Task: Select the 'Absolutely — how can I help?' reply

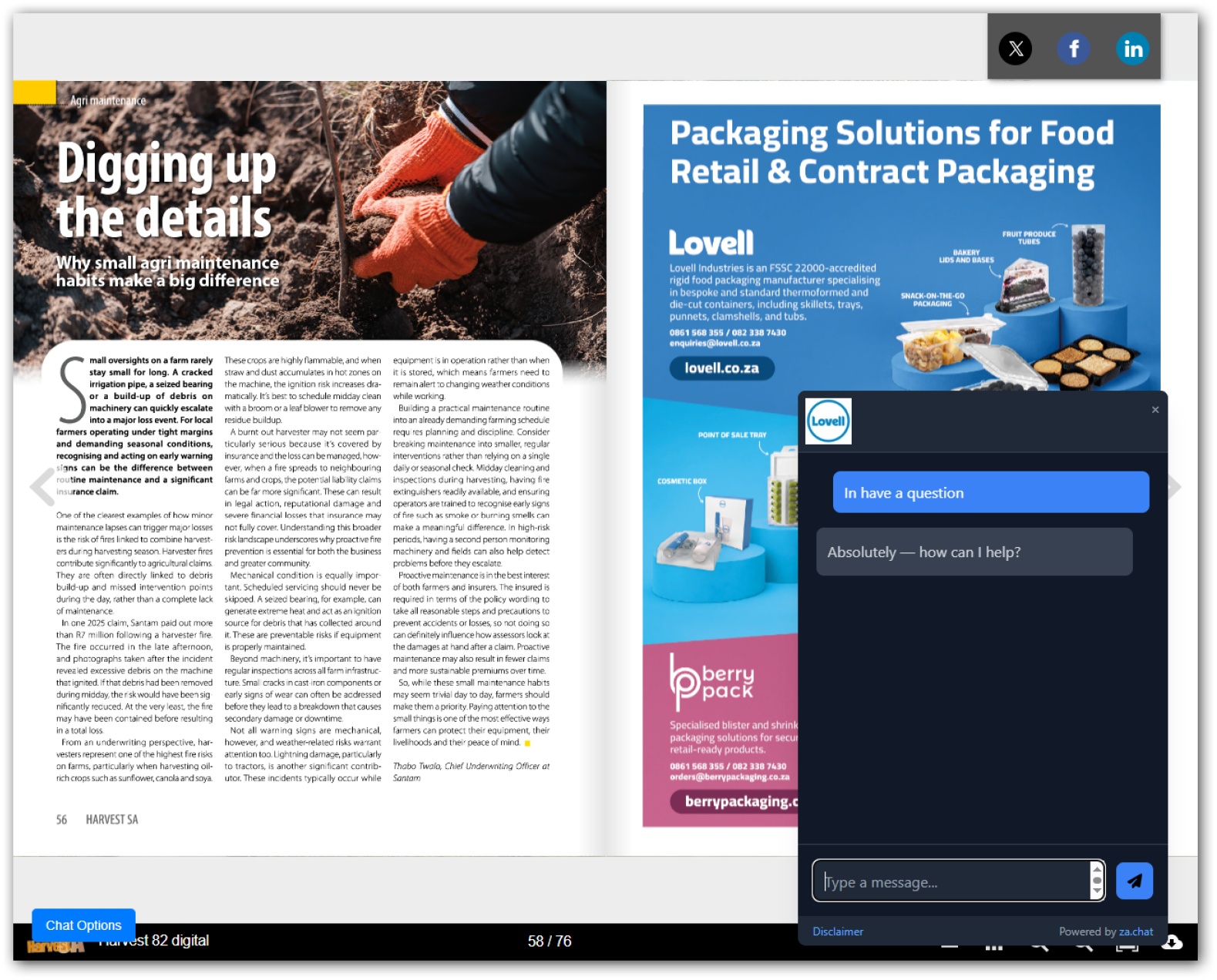Action: click(x=974, y=552)
